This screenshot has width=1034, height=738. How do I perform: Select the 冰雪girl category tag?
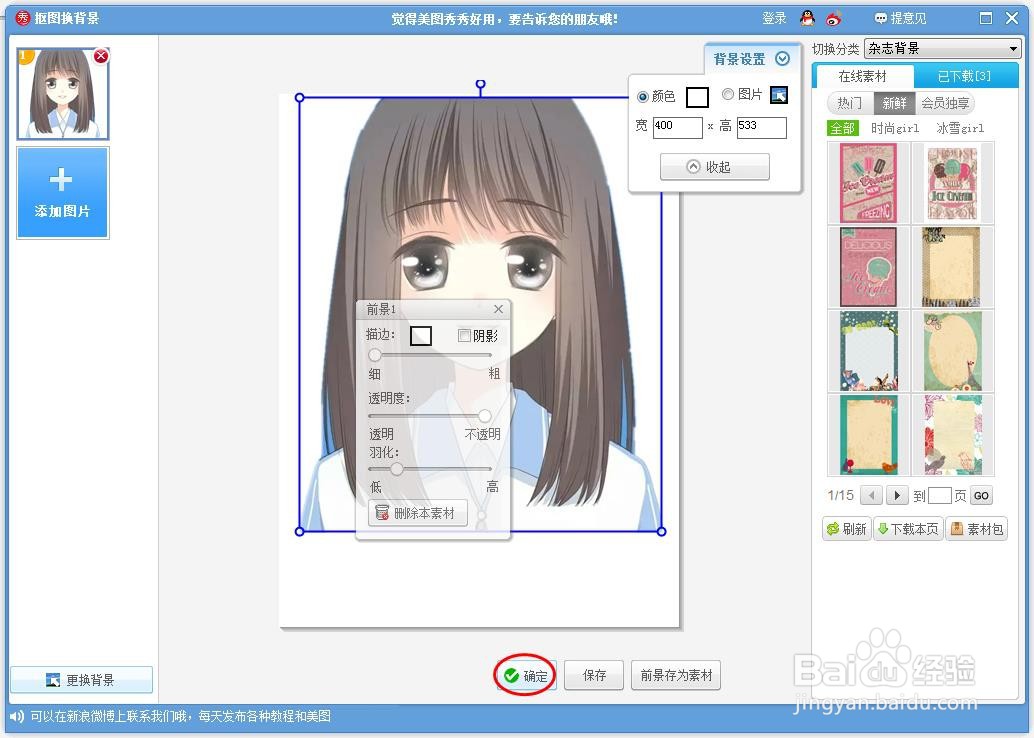click(x=960, y=128)
